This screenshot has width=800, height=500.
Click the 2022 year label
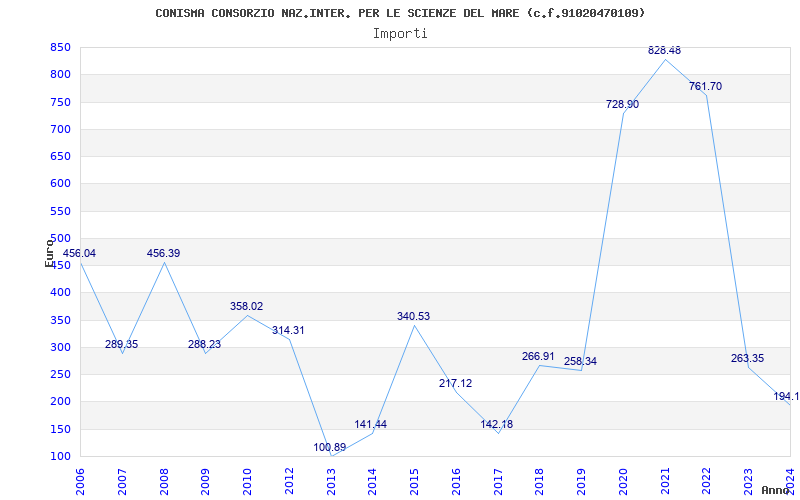707,482
